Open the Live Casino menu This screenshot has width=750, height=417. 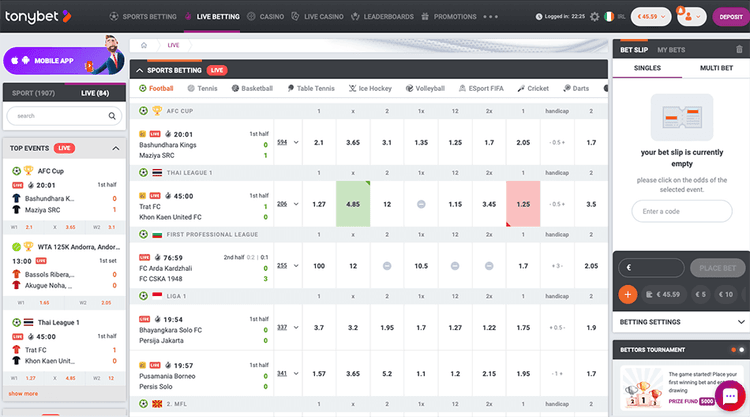click(318, 17)
